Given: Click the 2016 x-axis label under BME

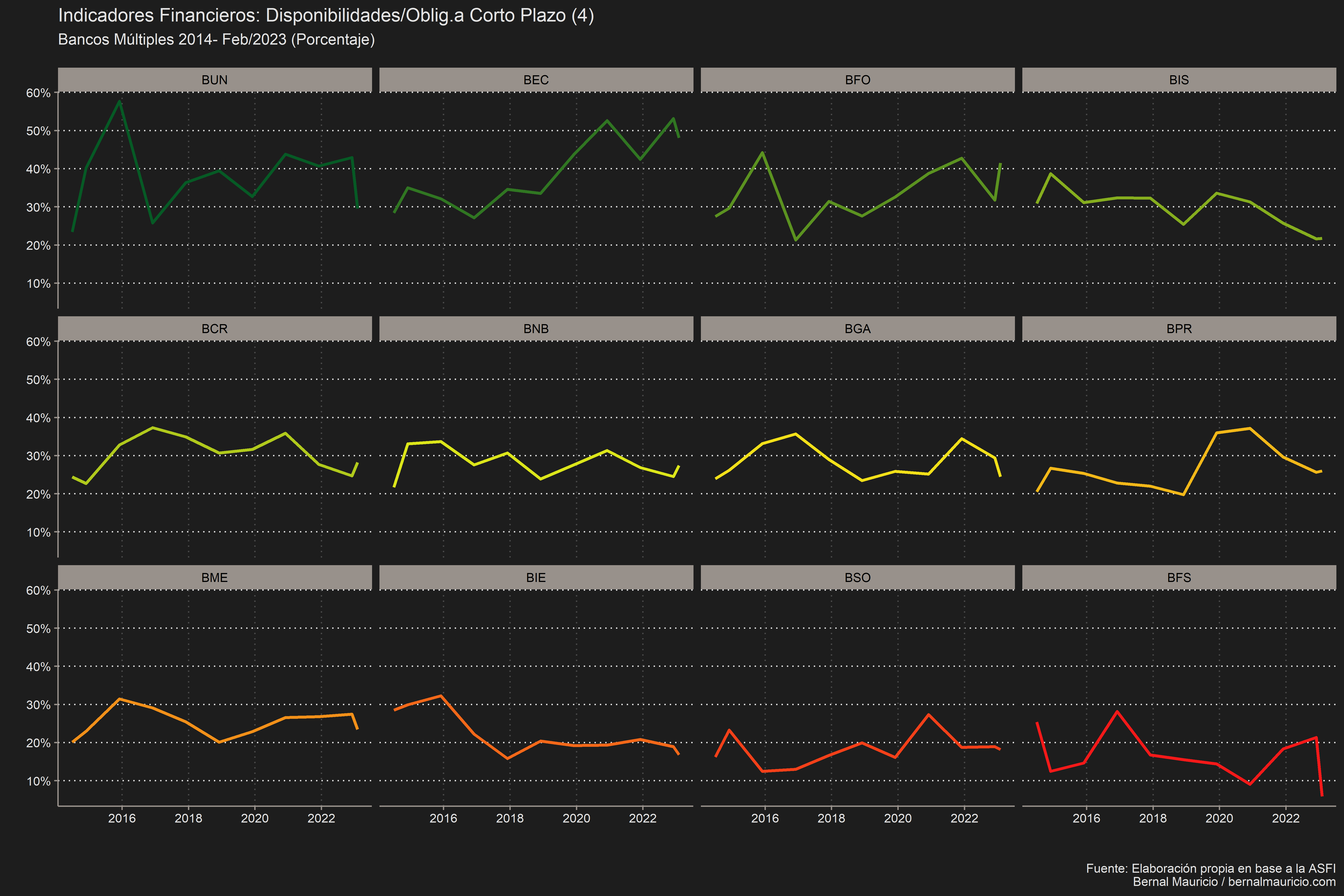Looking at the screenshot, I should pyautogui.click(x=122, y=818).
